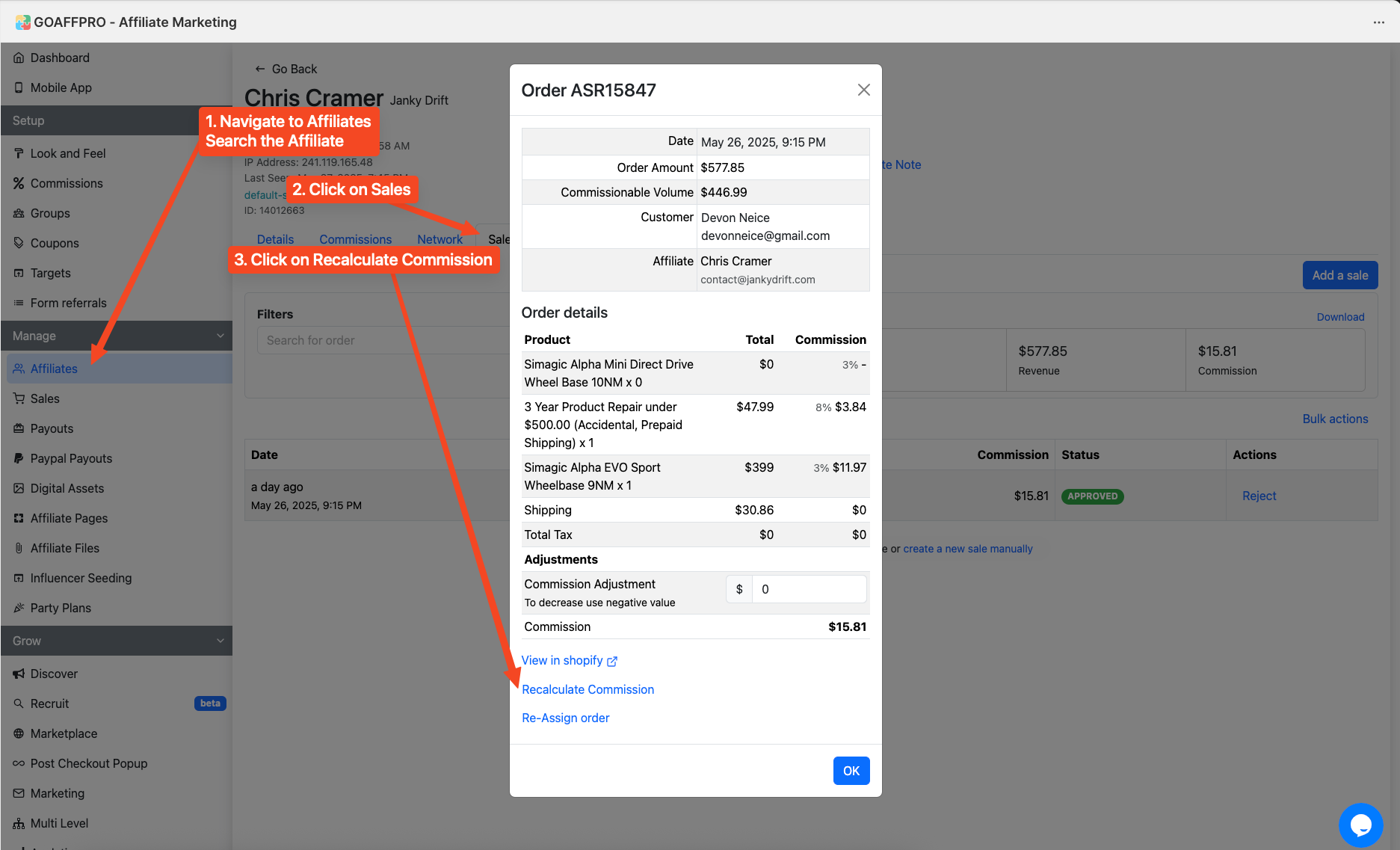Click Re-Assign order link
Image resolution: width=1400 pixels, height=850 pixels.
pyautogui.click(x=565, y=718)
